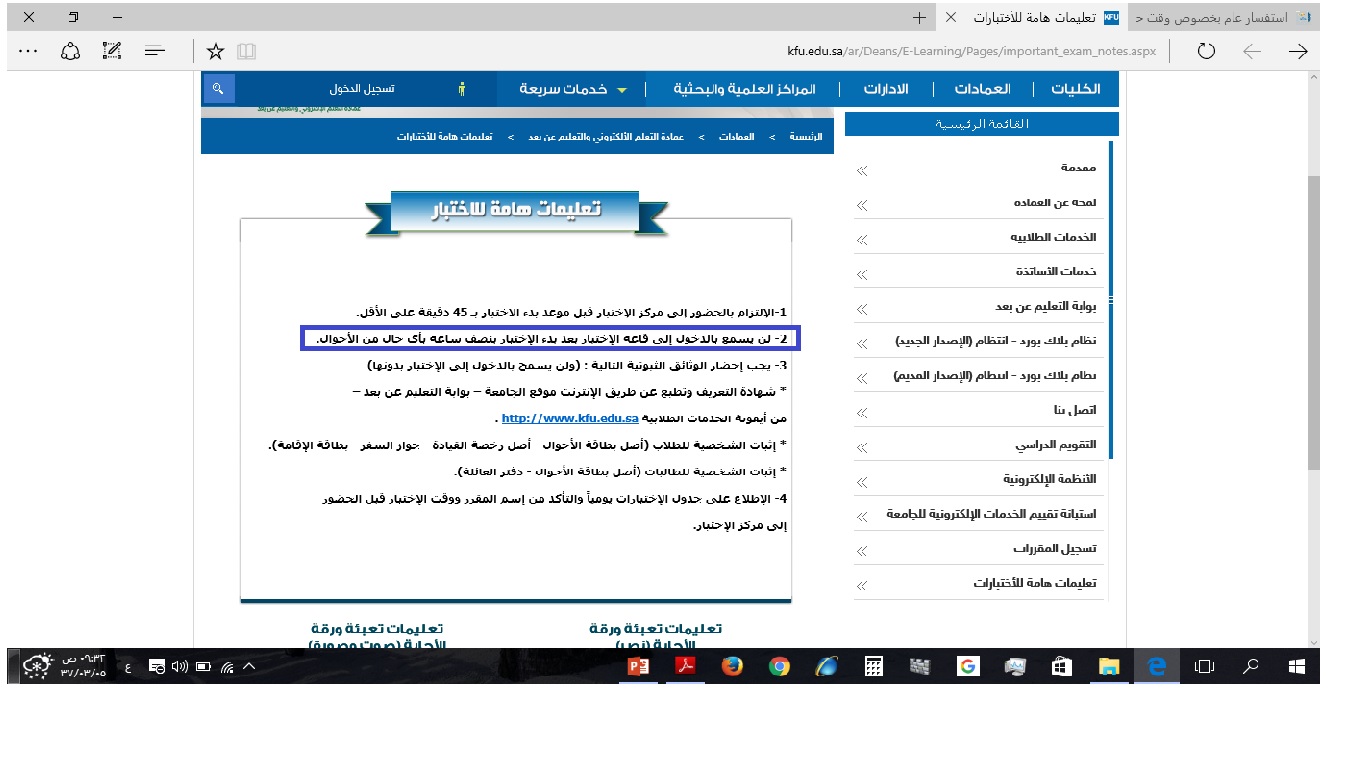Click the accessibility person icon
The height and width of the screenshot is (768, 1366).
tap(461, 89)
